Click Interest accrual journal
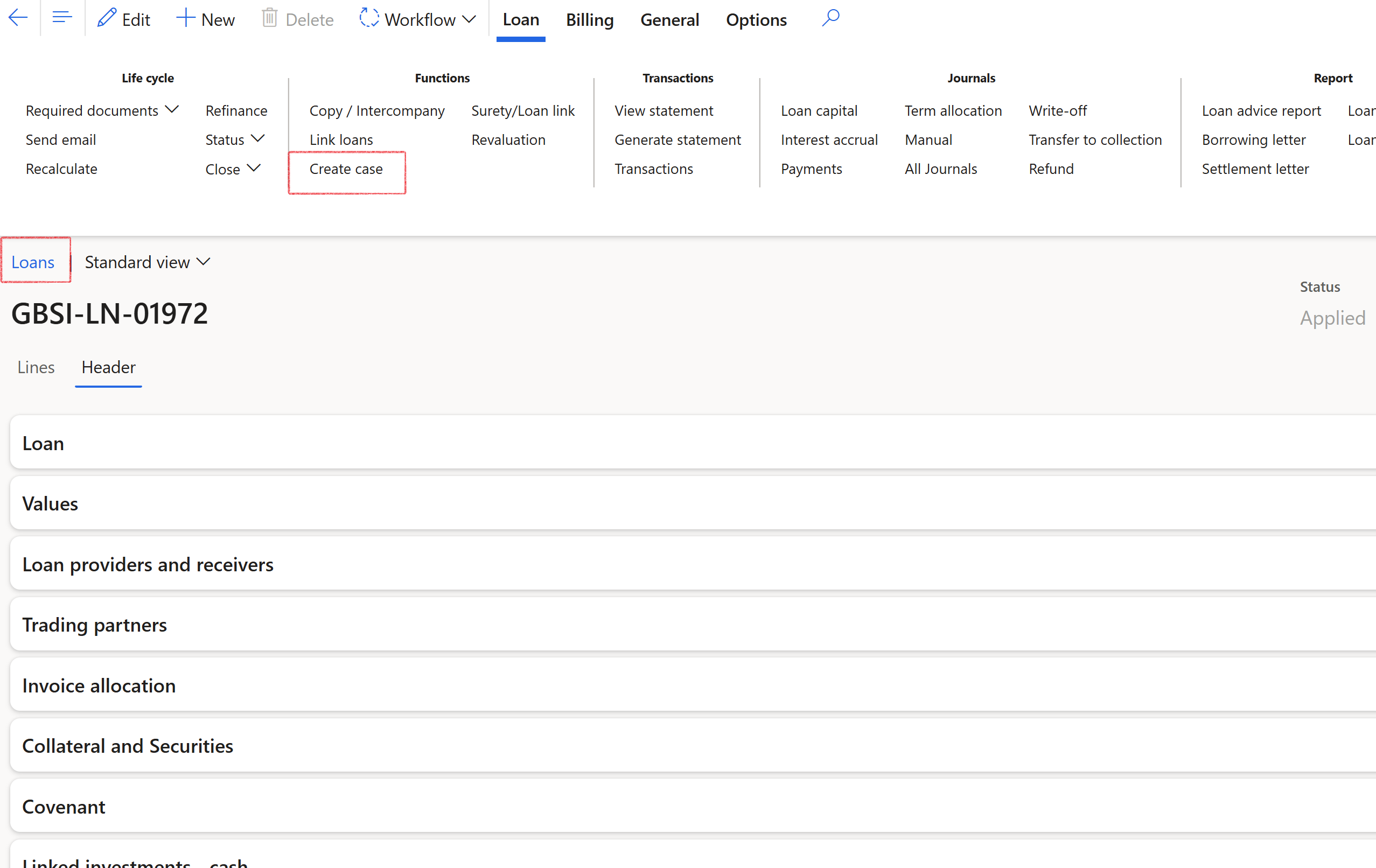The width and height of the screenshot is (1376, 868). pos(829,139)
